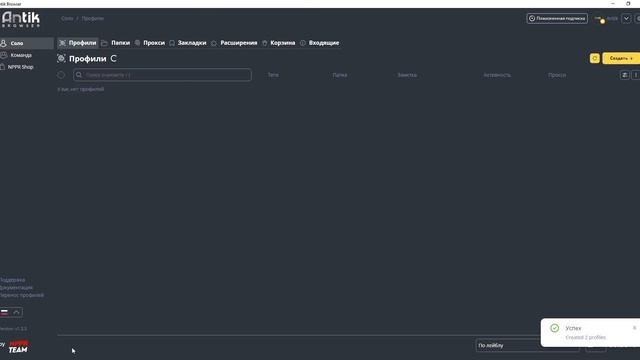Open the Расширения tab
This screenshot has width=640, height=360.
(x=234, y=43)
